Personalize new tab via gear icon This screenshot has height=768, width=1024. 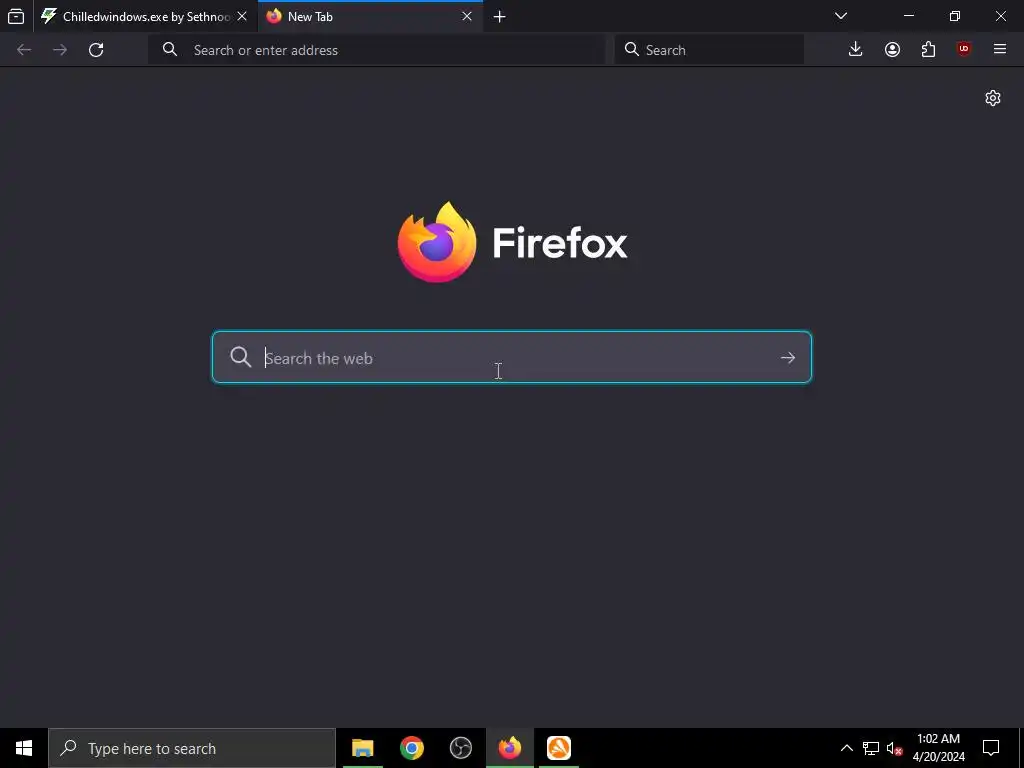pos(993,98)
